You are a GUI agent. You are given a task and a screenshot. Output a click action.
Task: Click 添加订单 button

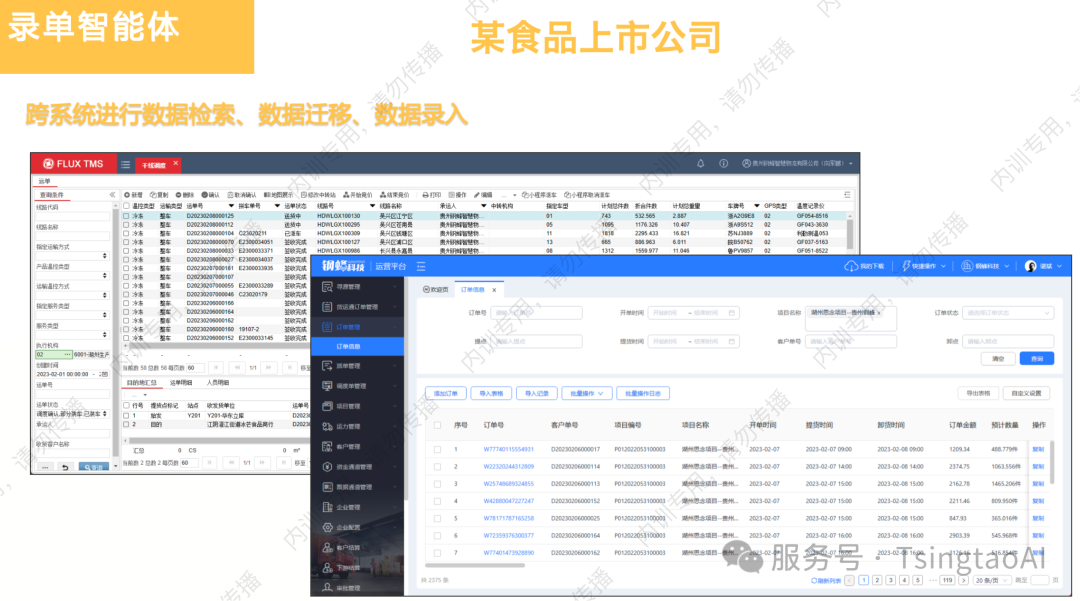click(446, 393)
